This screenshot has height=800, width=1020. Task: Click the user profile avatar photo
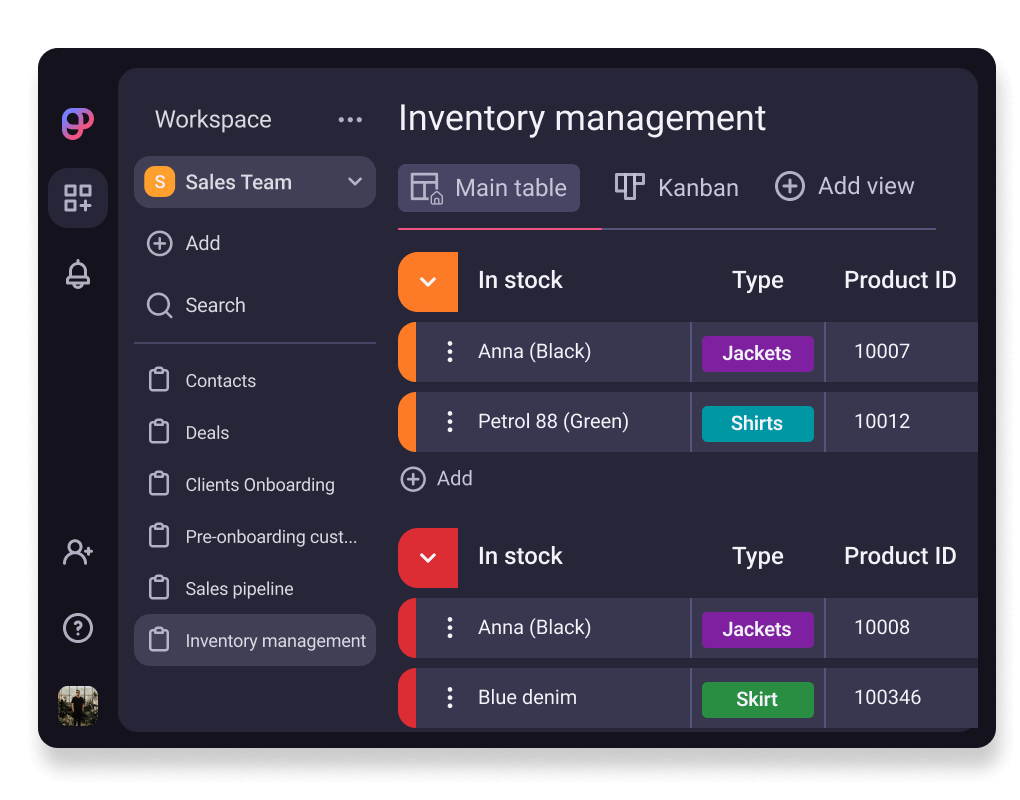[78, 706]
